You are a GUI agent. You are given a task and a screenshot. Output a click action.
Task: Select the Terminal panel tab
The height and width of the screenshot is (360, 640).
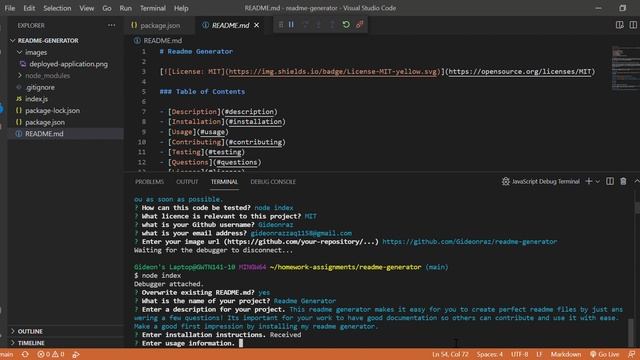click(x=224, y=182)
